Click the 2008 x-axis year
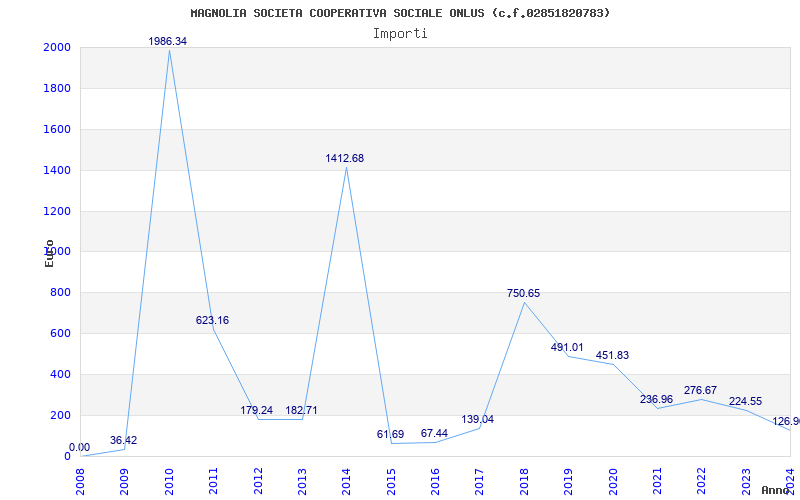Screen dimensions: 800x500 click(81, 481)
